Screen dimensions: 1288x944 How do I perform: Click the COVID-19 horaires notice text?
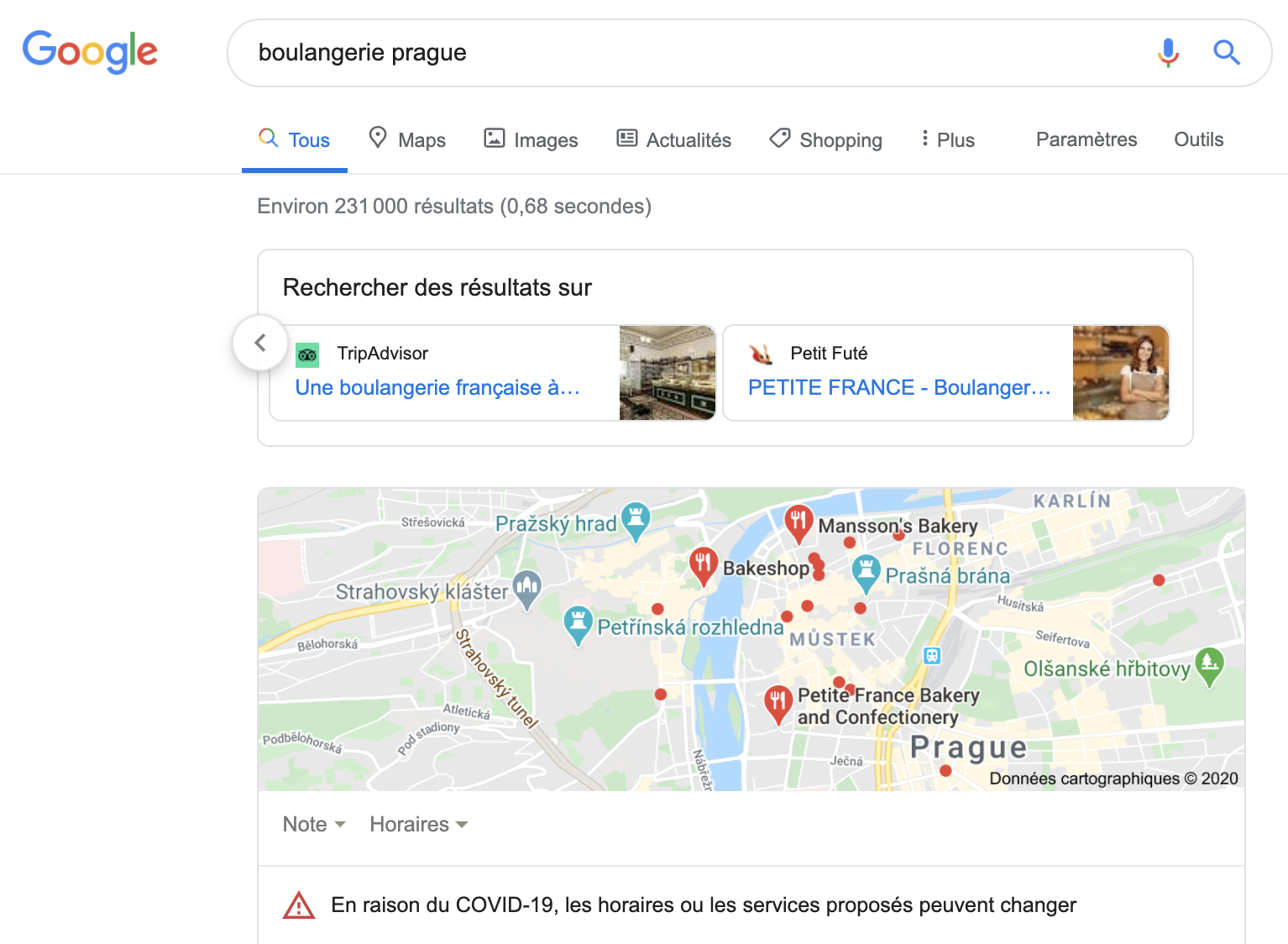(x=704, y=905)
